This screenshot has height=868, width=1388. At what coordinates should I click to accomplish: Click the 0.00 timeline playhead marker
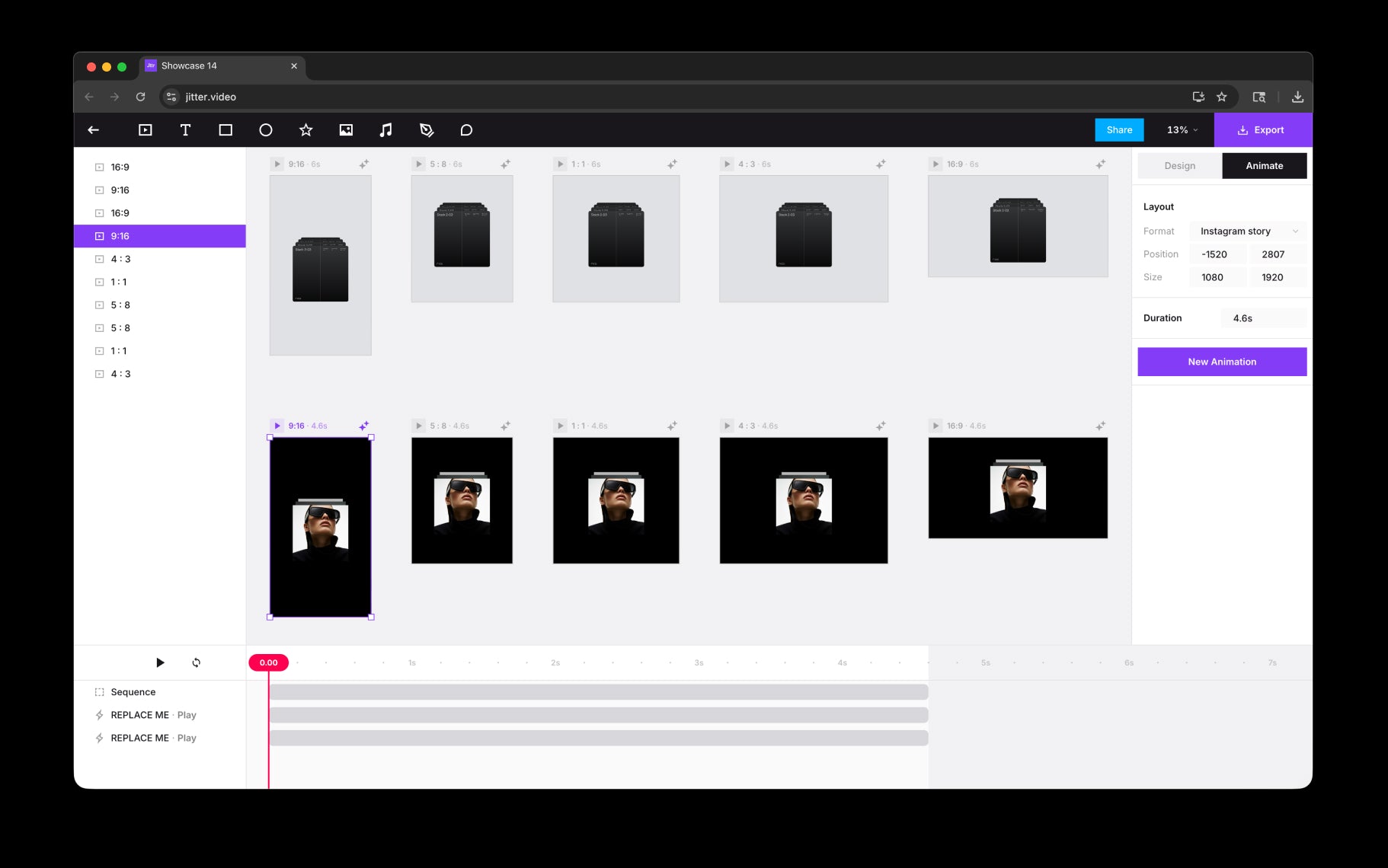click(x=268, y=662)
